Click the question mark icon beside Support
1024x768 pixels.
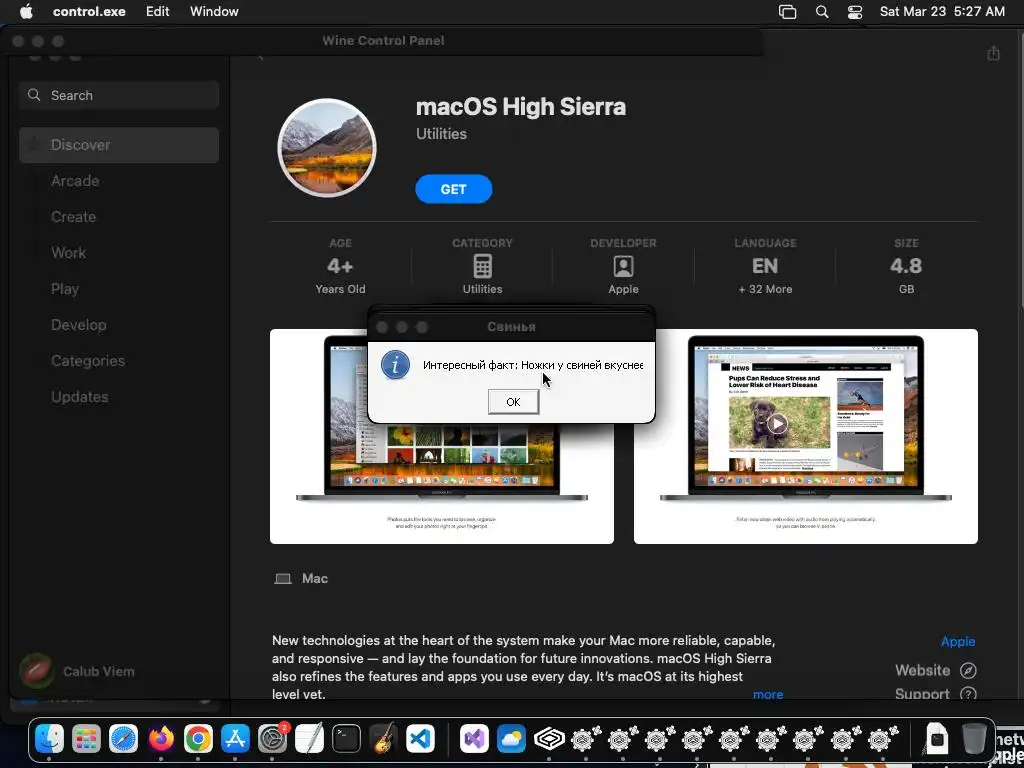coord(968,694)
